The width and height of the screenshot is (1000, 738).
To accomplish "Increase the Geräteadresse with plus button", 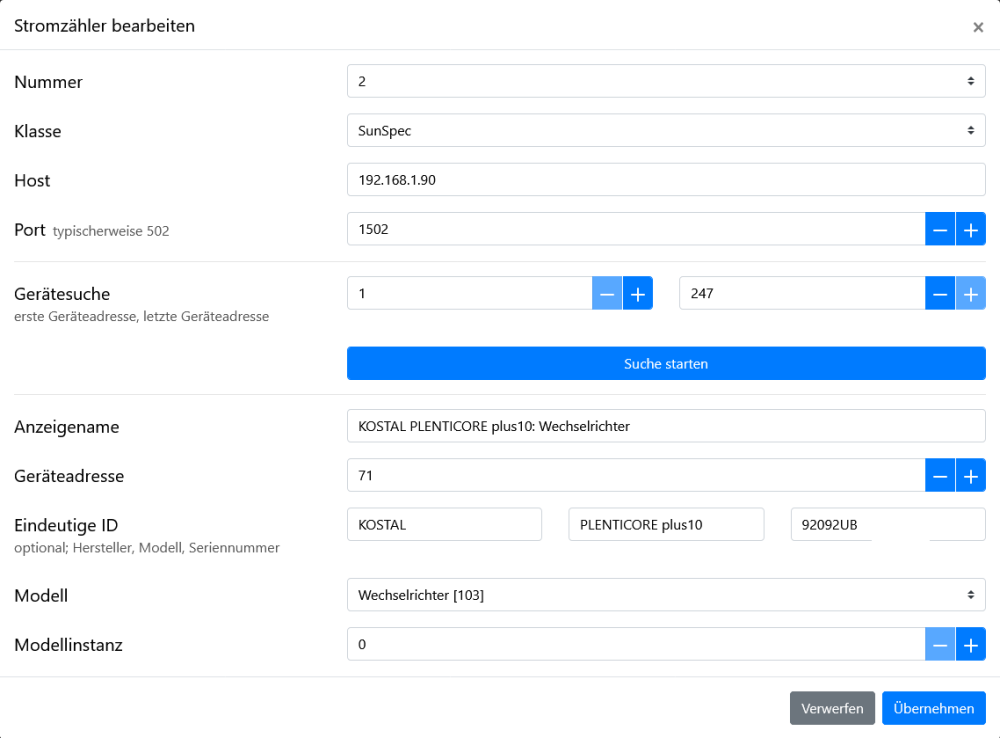I will 970,476.
